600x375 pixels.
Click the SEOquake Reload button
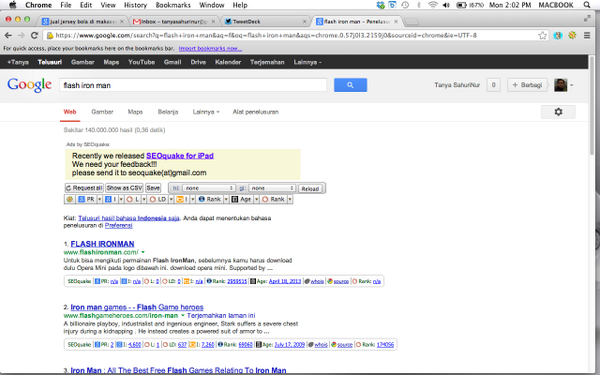[310, 189]
